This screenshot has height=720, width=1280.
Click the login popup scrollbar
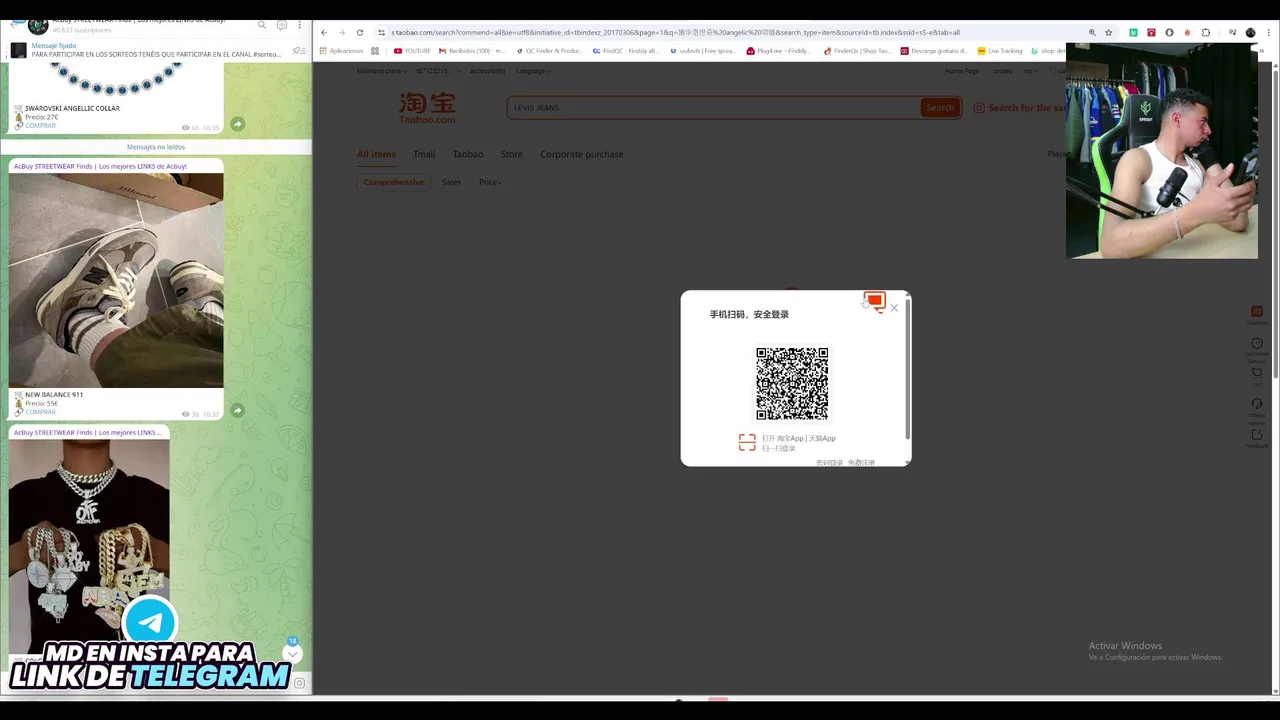(x=907, y=370)
